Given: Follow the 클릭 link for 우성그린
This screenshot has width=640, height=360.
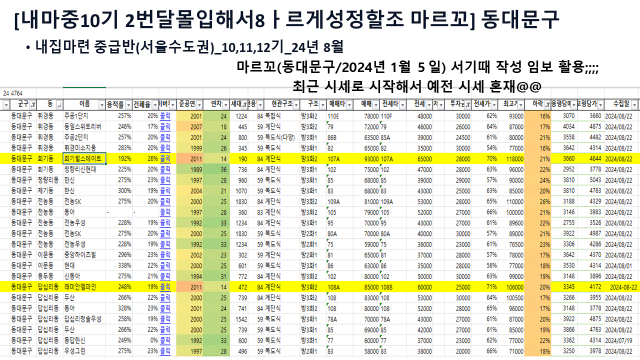Looking at the screenshot, I should (165, 351).
